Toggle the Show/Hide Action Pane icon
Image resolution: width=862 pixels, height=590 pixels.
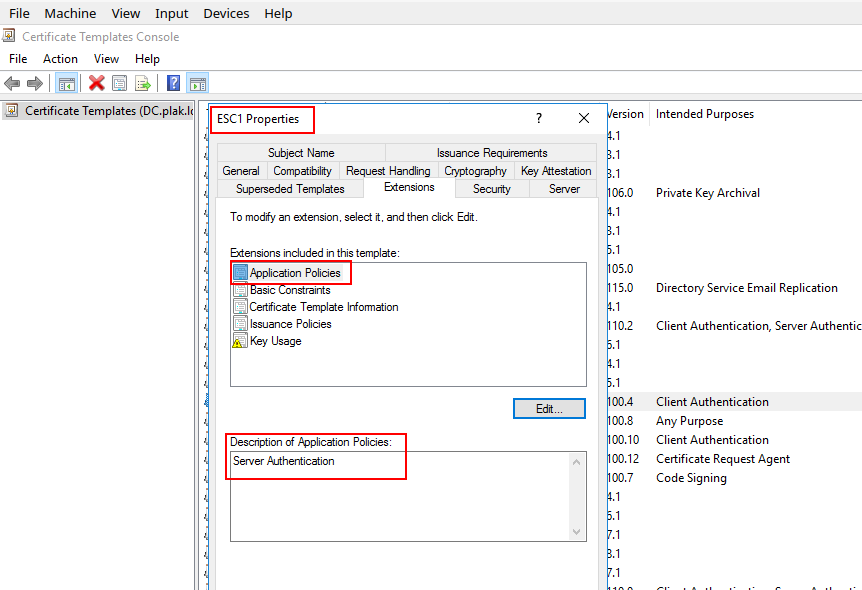[x=197, y=84]
